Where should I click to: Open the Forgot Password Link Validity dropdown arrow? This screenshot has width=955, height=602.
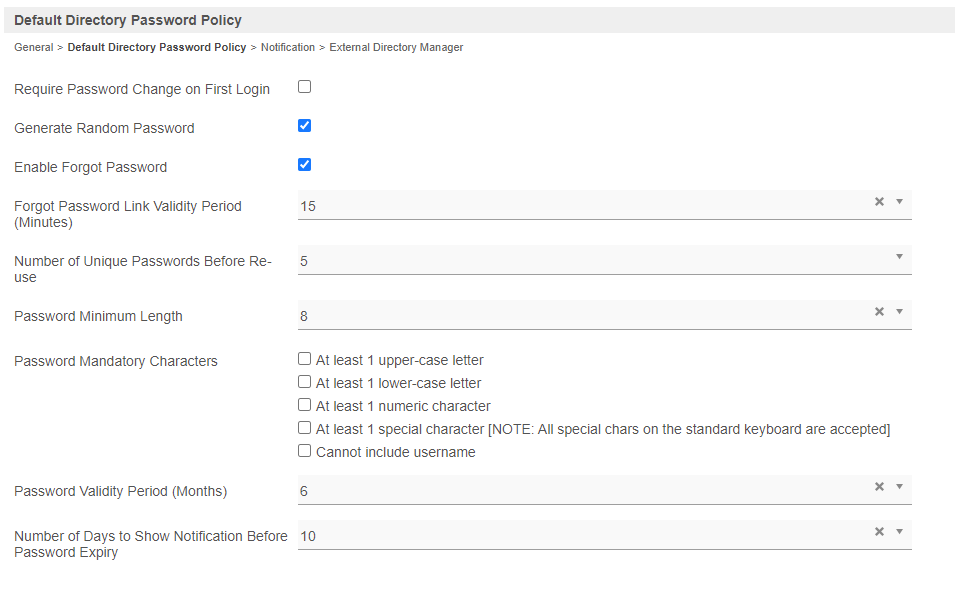point(899,201)
